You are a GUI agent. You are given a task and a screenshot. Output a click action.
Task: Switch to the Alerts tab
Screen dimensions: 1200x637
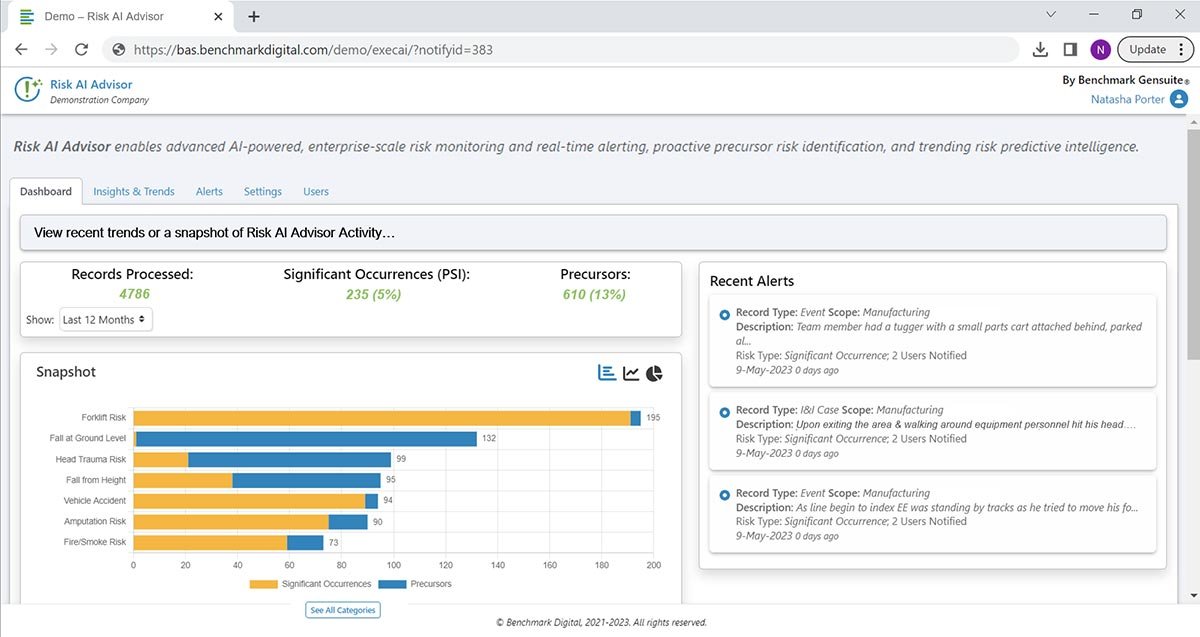pos(209,191)
